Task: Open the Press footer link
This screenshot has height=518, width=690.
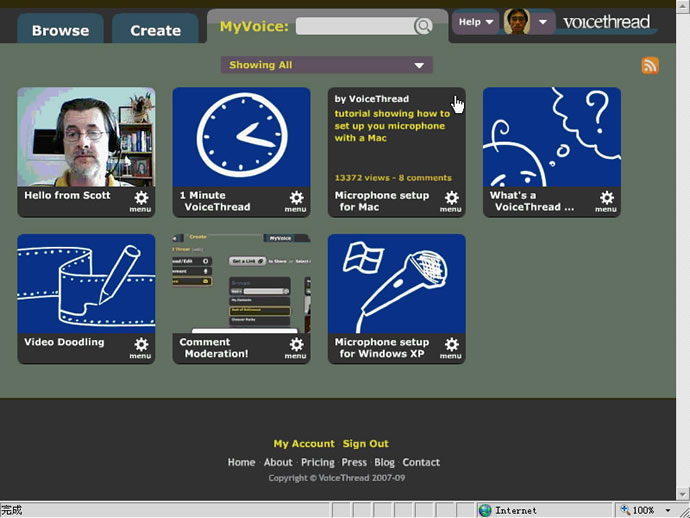Action: click(x=354, y=462)
